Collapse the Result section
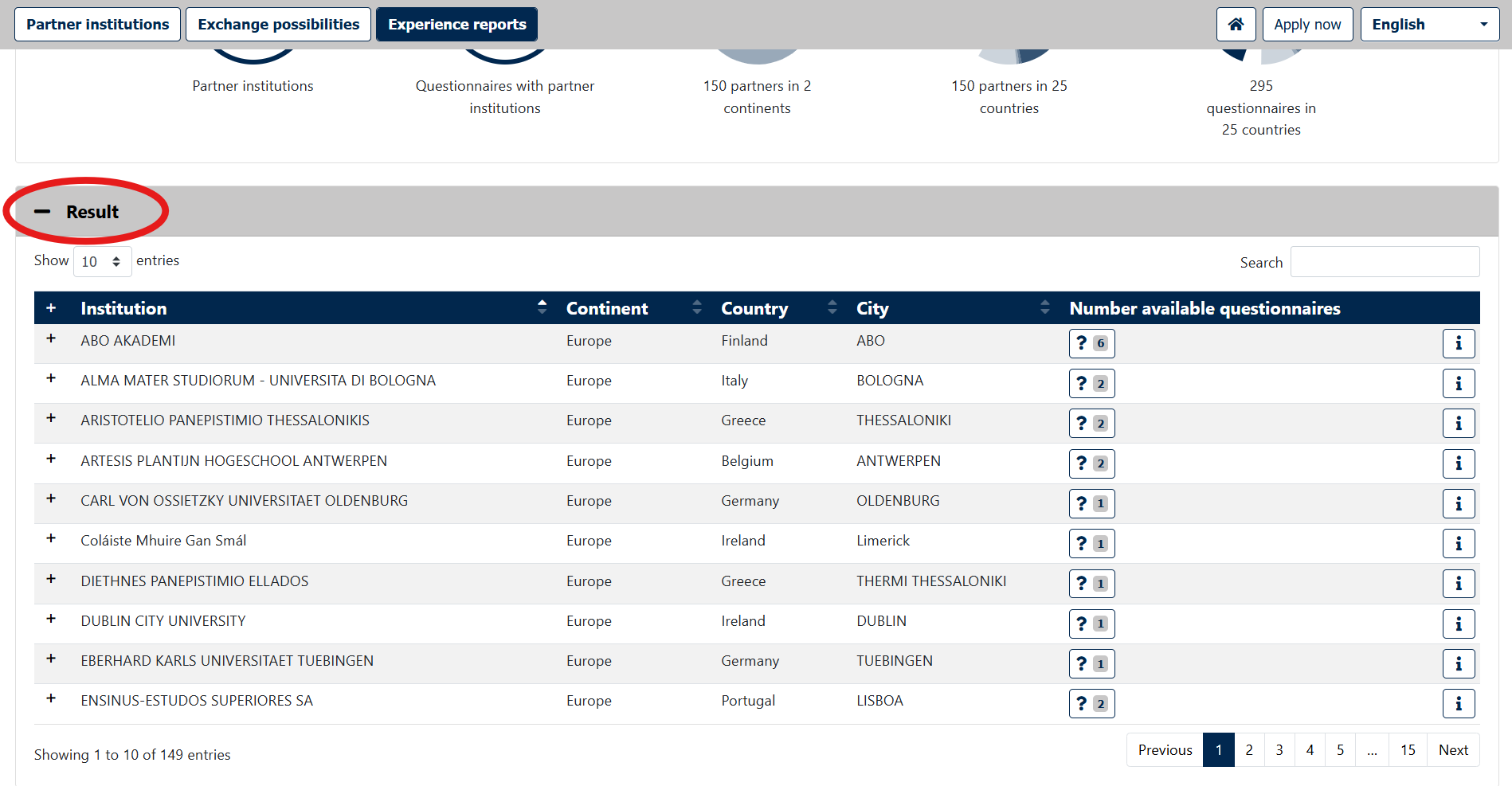The image size is (1512, 786). tap(76, 212)
